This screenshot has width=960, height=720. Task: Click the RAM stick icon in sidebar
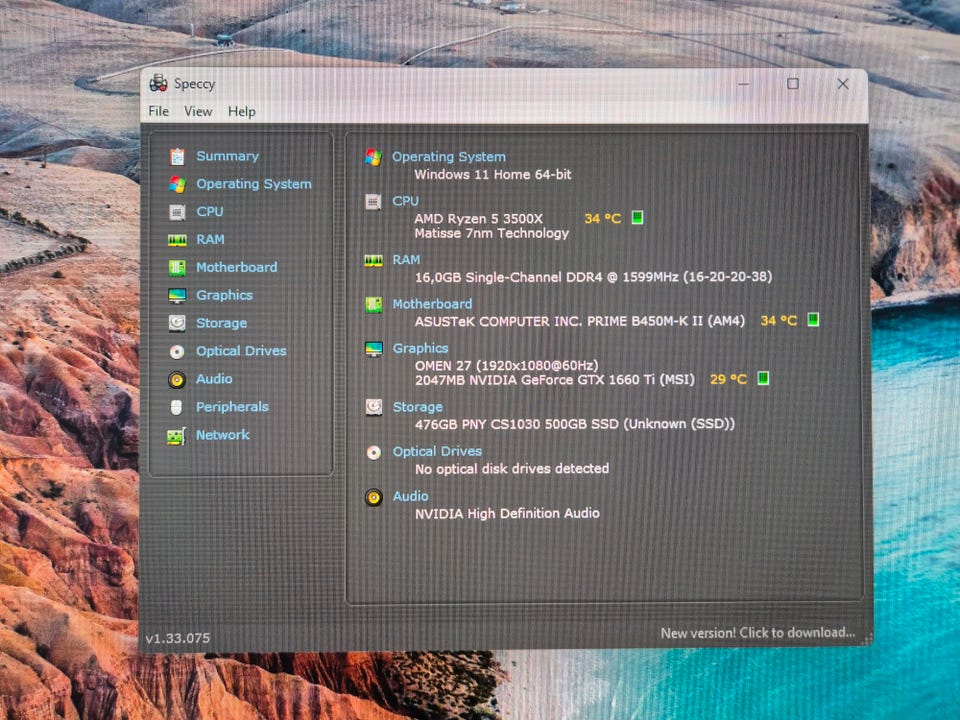[x=177, y=240]
